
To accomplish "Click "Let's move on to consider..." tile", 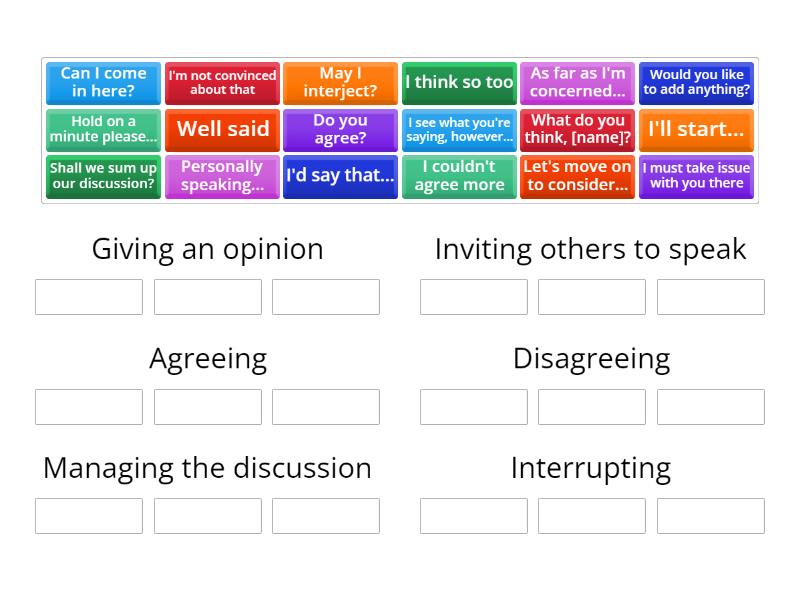I will pos(577,176).
